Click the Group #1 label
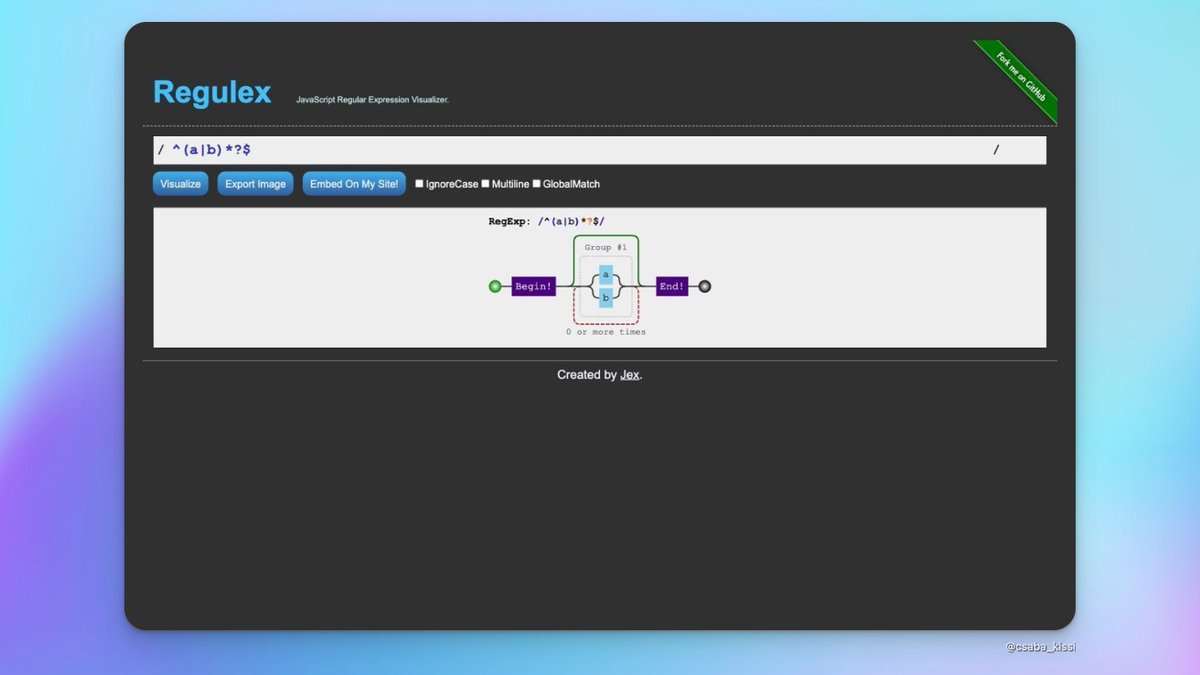 tap(606, 247)
